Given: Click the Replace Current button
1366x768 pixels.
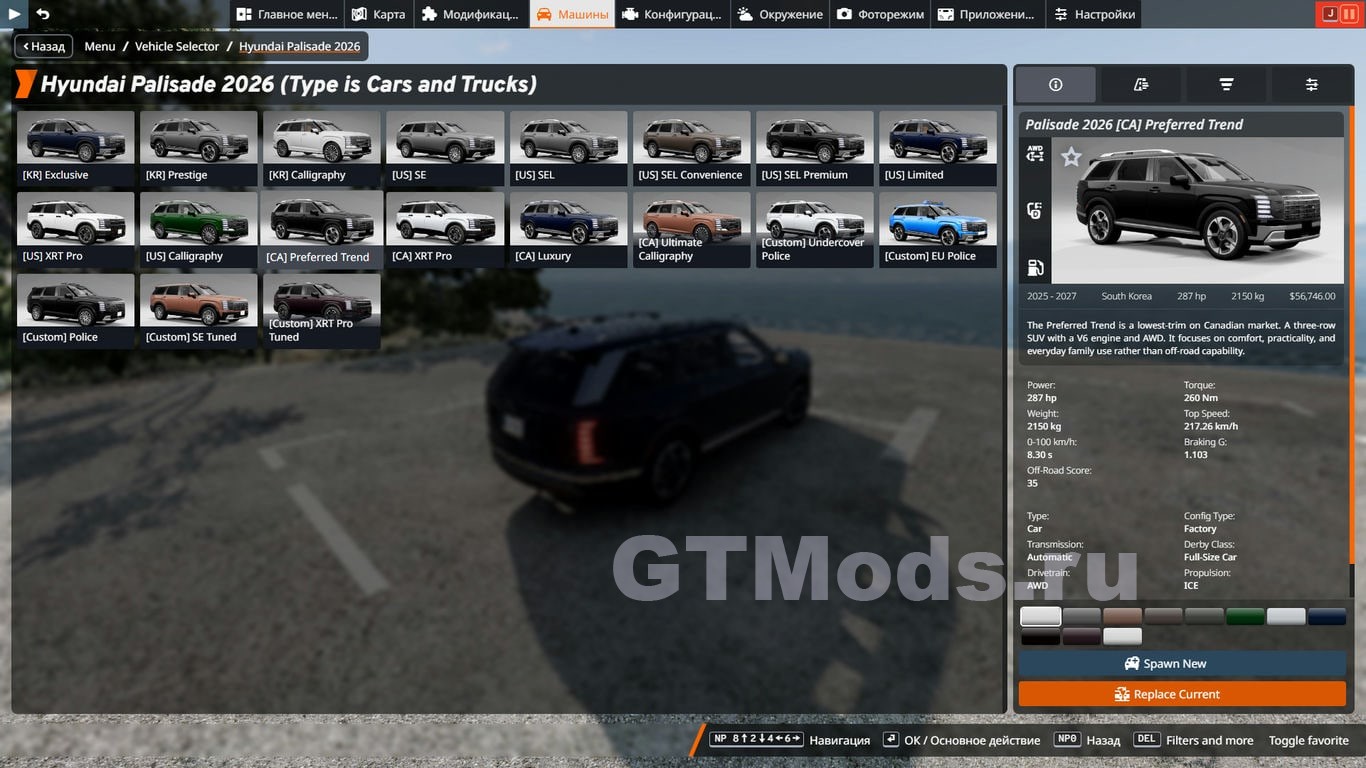Looking at the screenshot, I should click(1182, 694).
